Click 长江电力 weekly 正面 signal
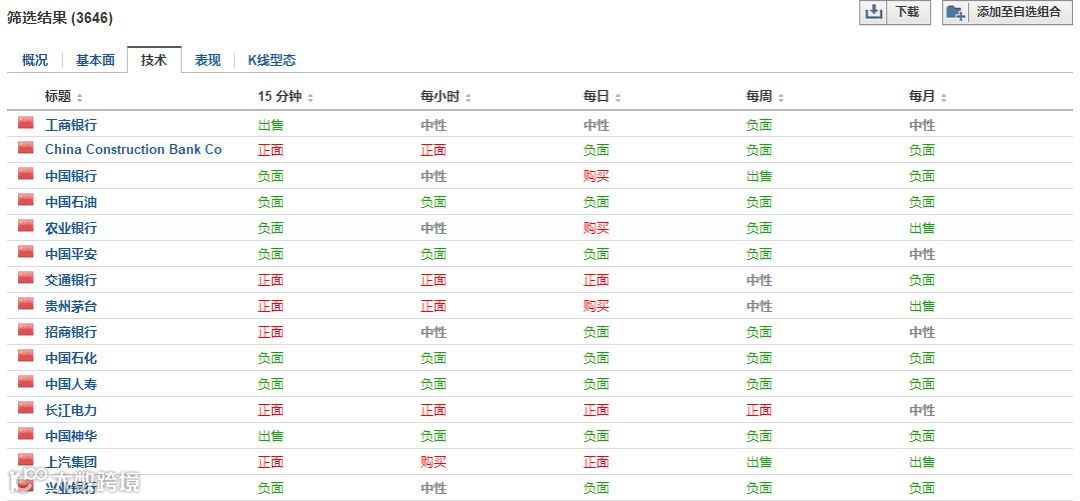This screenshot has width=1080, height=501. [758, 410]
